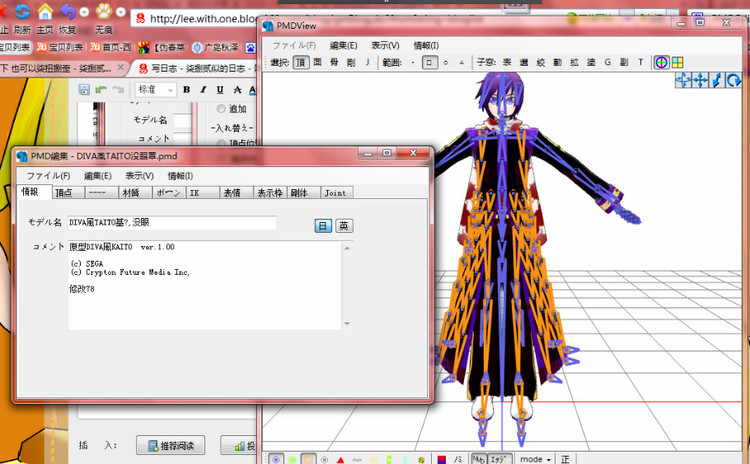Image resolution: width=750 pixels, height=464 pixels.
Task: Switch to the 材質 tab
Action: [x=131, y=193]
